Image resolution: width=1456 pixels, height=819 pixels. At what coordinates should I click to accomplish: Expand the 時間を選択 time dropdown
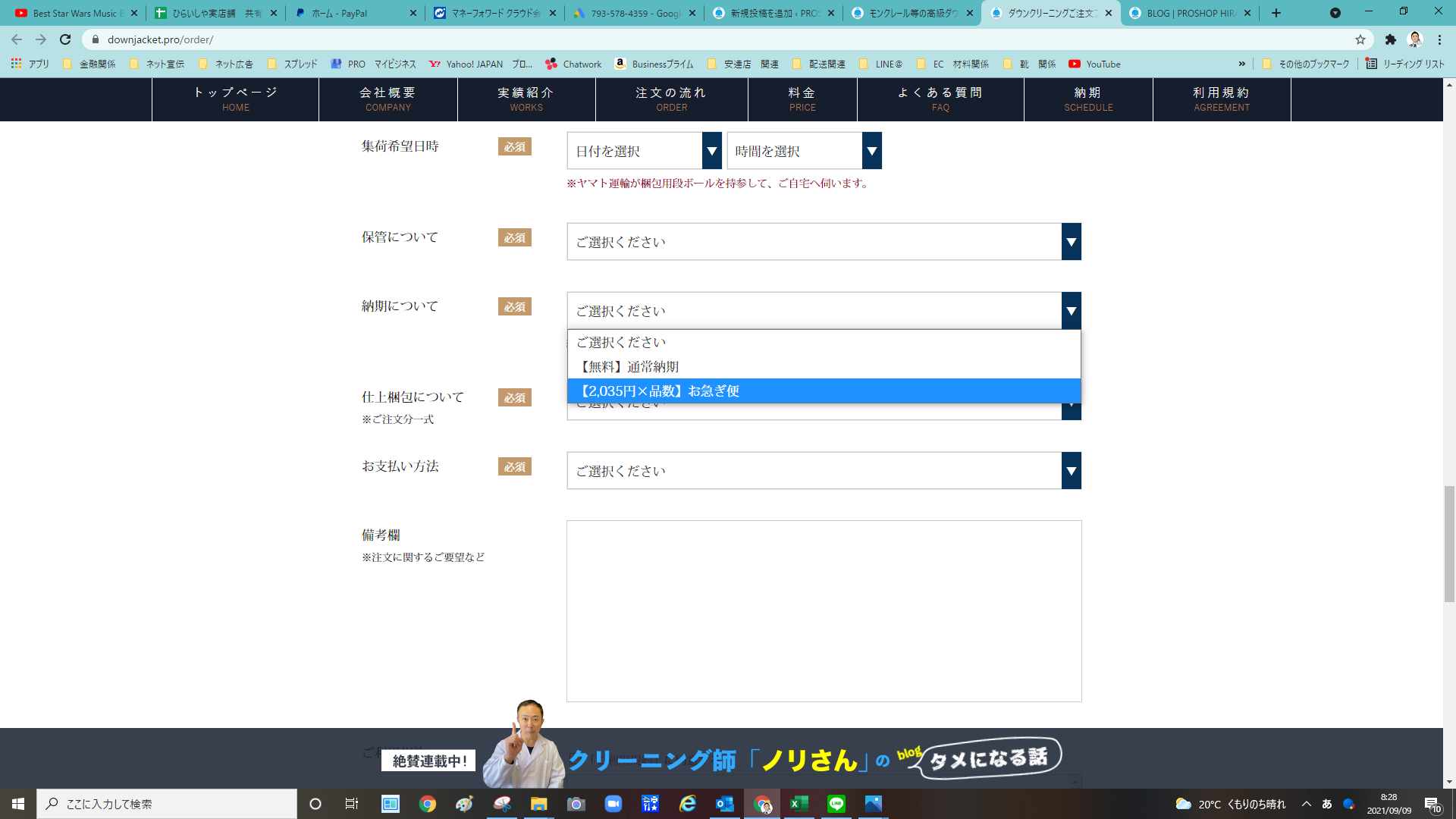point(804,151)
